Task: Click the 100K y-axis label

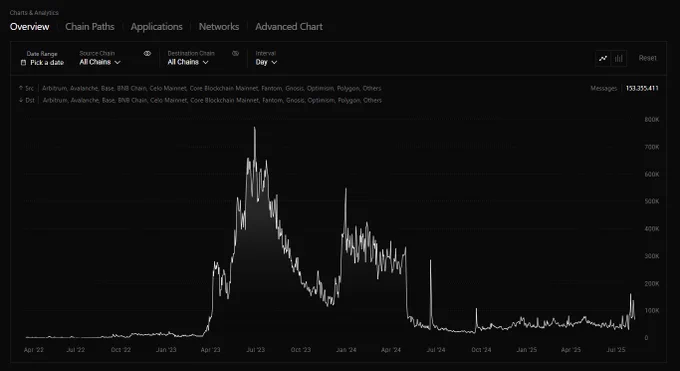Action: point(652,311)
